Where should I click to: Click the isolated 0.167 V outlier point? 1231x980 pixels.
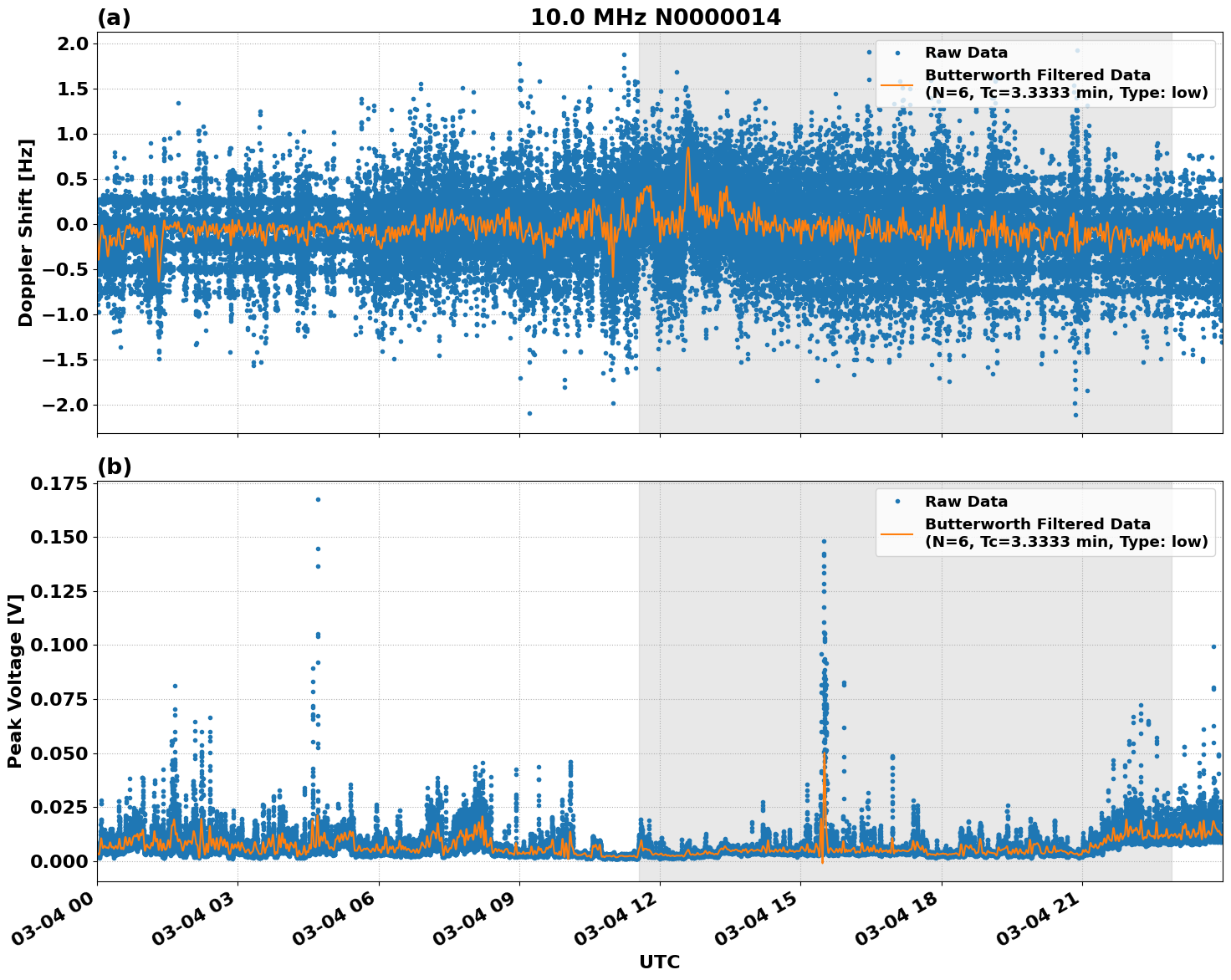coord(317,498)
